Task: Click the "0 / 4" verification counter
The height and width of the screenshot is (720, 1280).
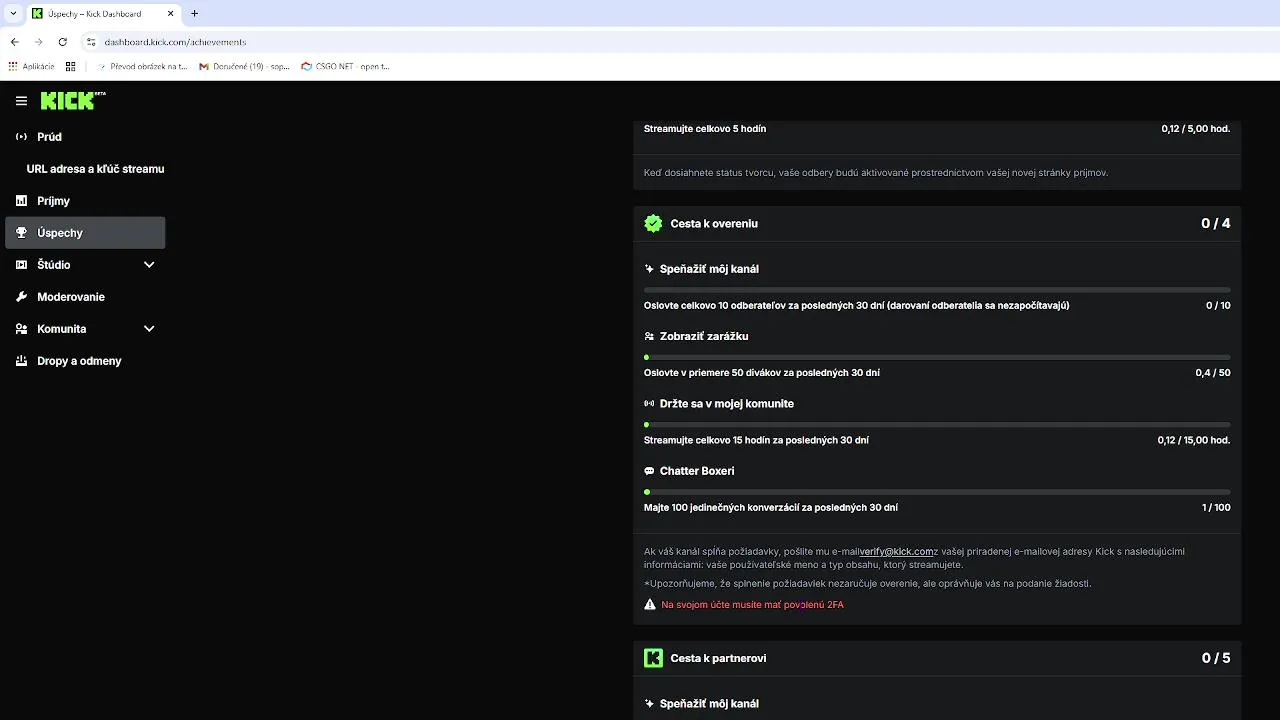Action: click(x=1216, y=224)
